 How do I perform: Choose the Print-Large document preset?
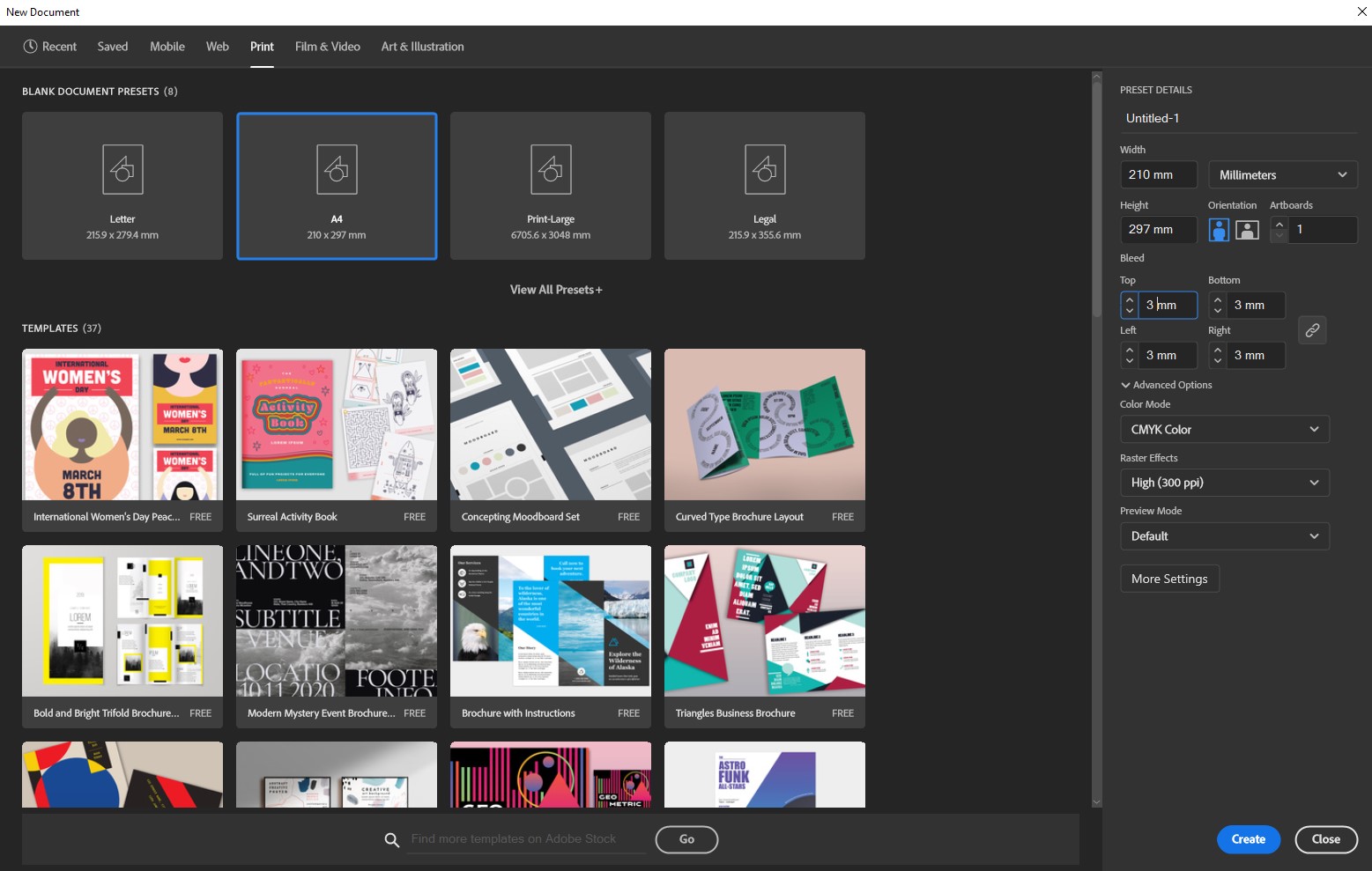pos(550,185)
